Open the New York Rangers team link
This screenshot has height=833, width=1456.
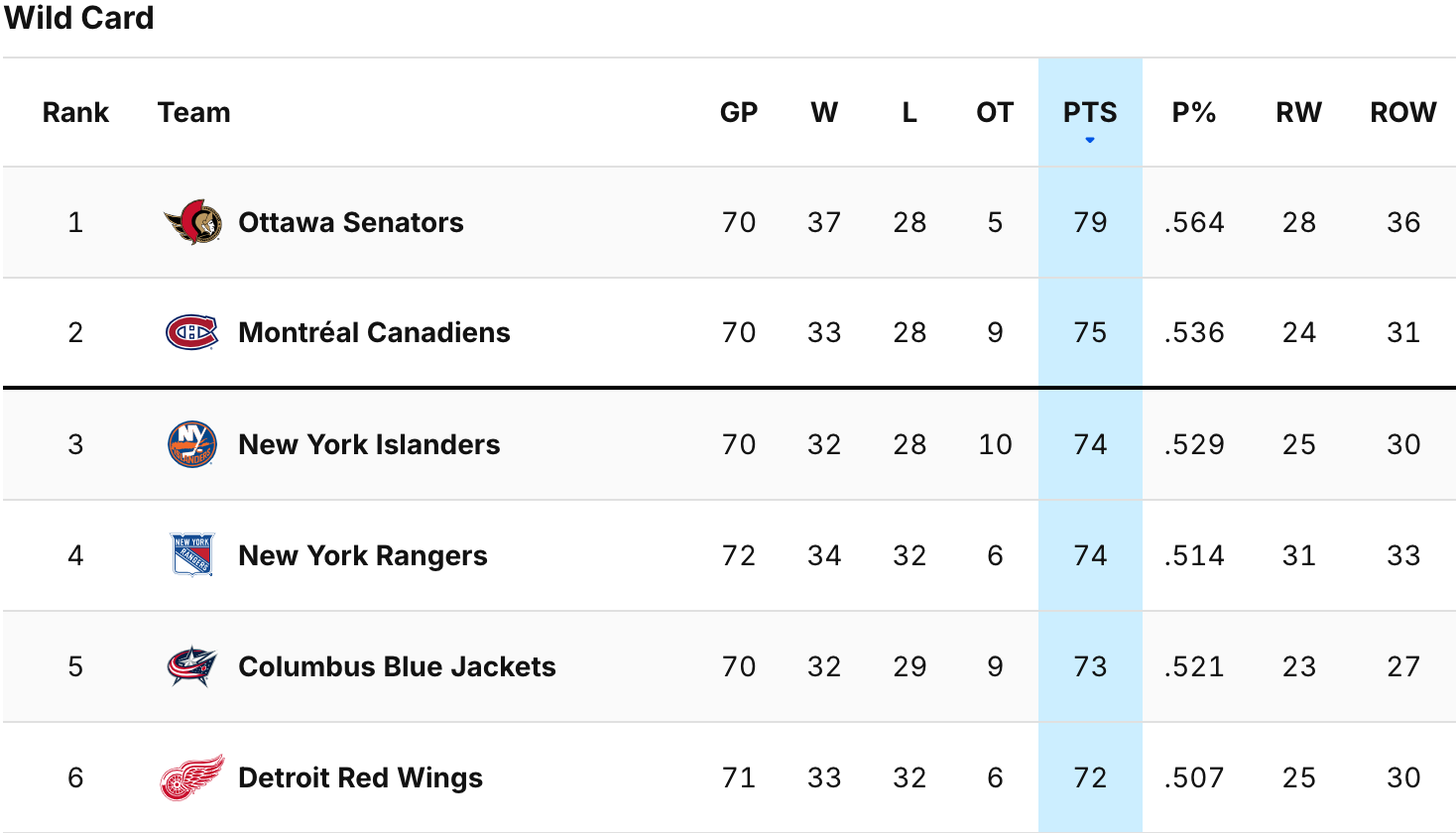[x=363, y=555]
